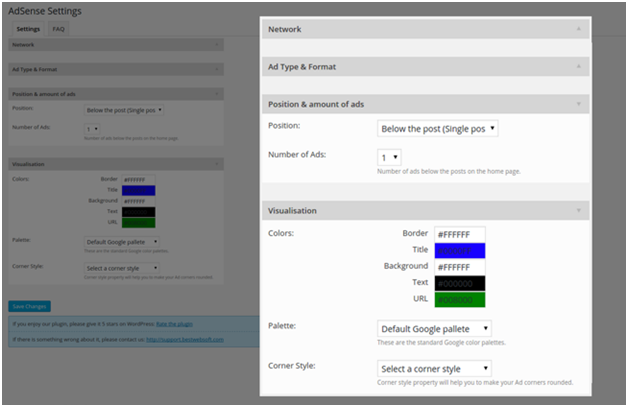Open the Settings tab in background page
The width and height of the screenshot is (628, 407).
pos(28,29)
